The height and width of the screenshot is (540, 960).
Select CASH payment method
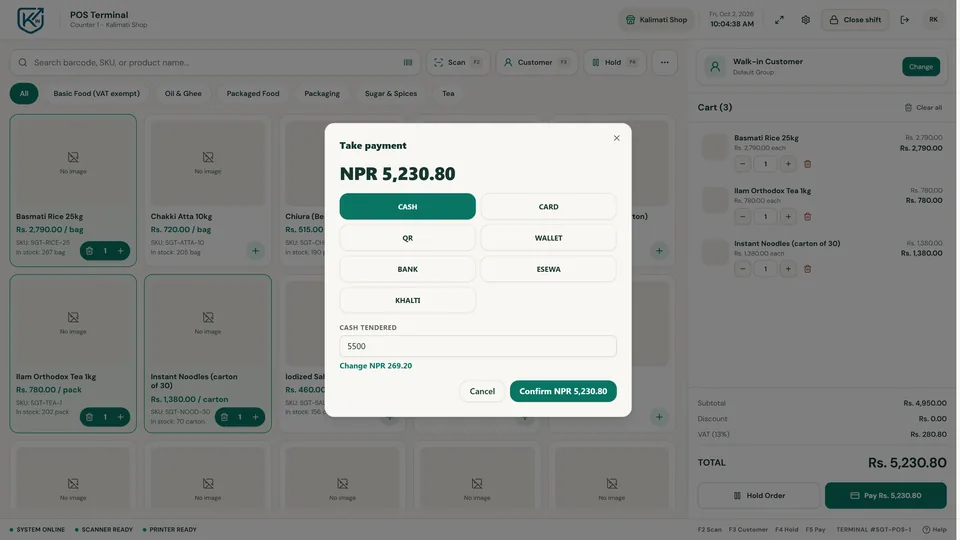[x=407, y=206]
